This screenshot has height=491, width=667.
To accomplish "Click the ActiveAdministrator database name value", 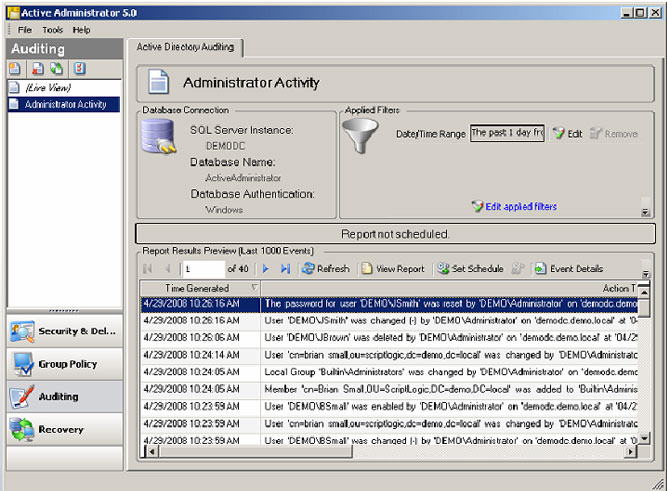I will (x=243, y=178).
